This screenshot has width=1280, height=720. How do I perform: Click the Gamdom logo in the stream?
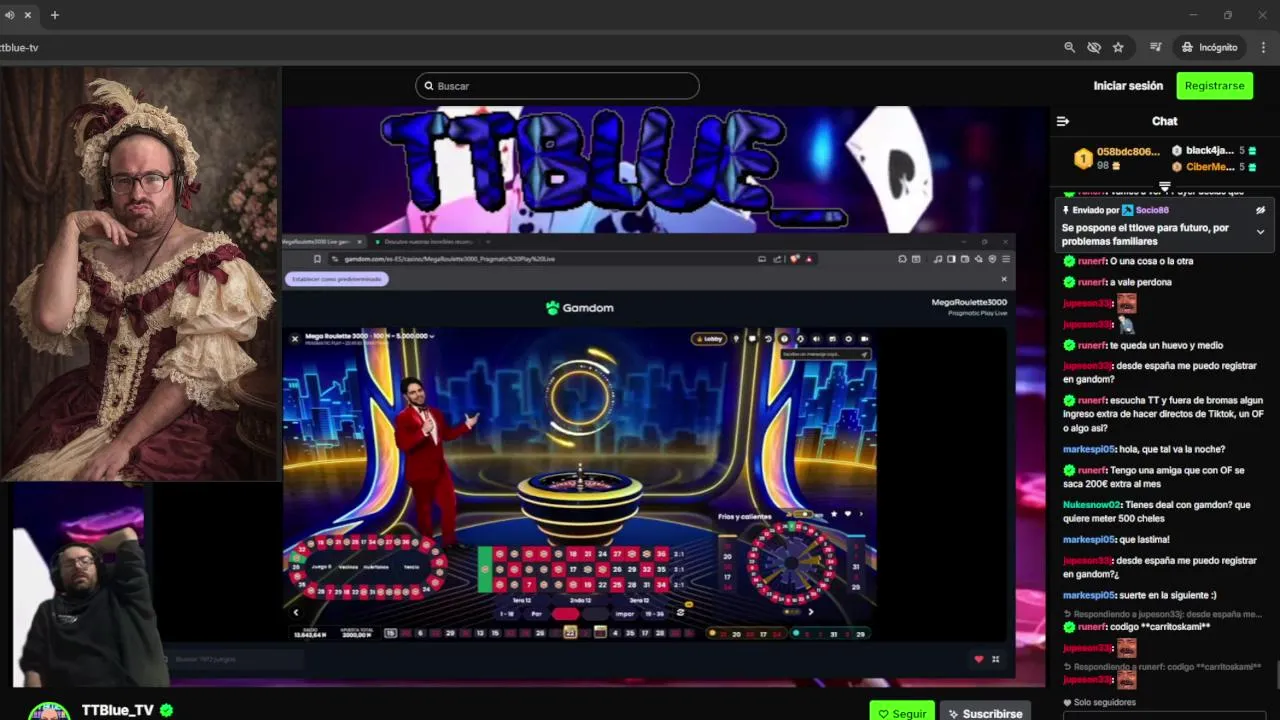click(x=580, y=308)
